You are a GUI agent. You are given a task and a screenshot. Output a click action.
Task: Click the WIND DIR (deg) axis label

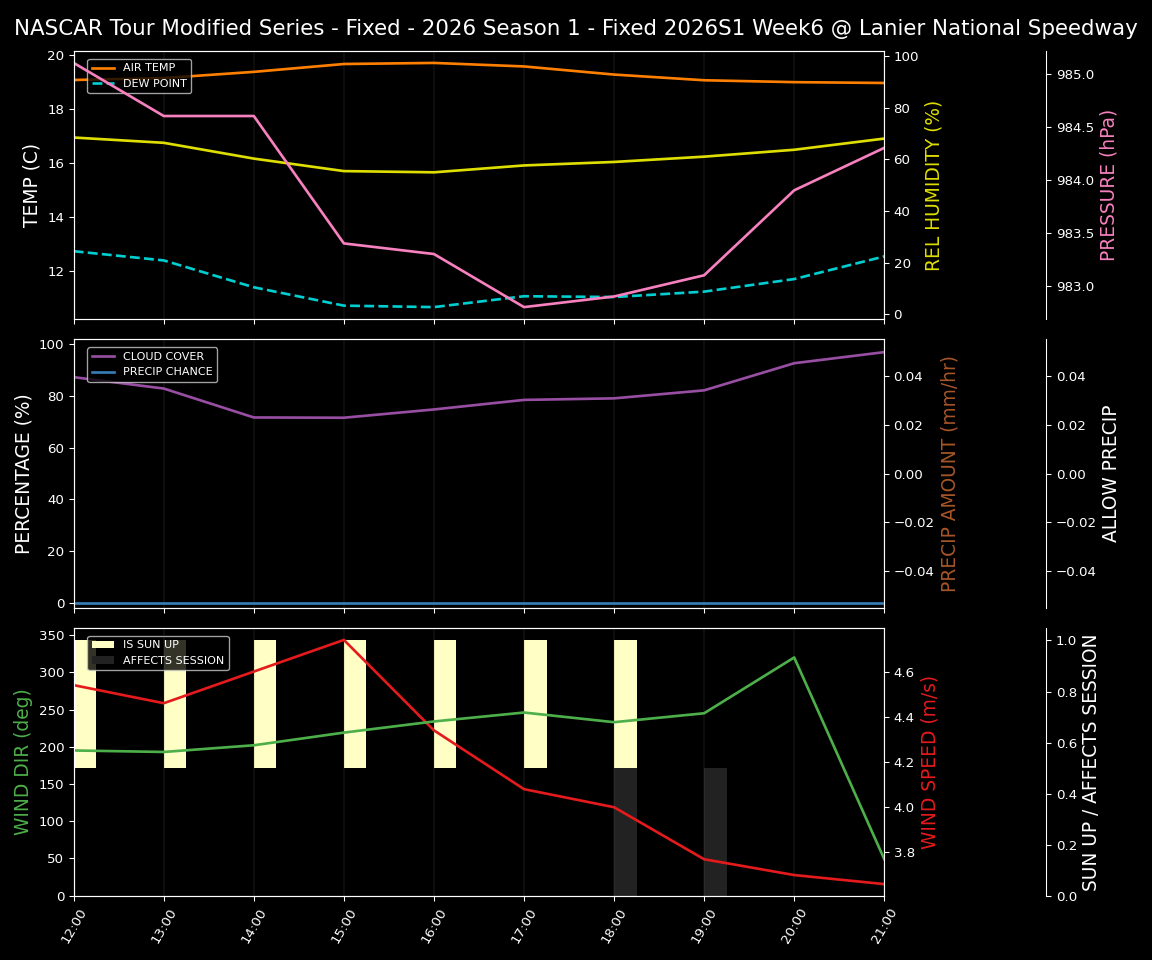click(22, 755)
